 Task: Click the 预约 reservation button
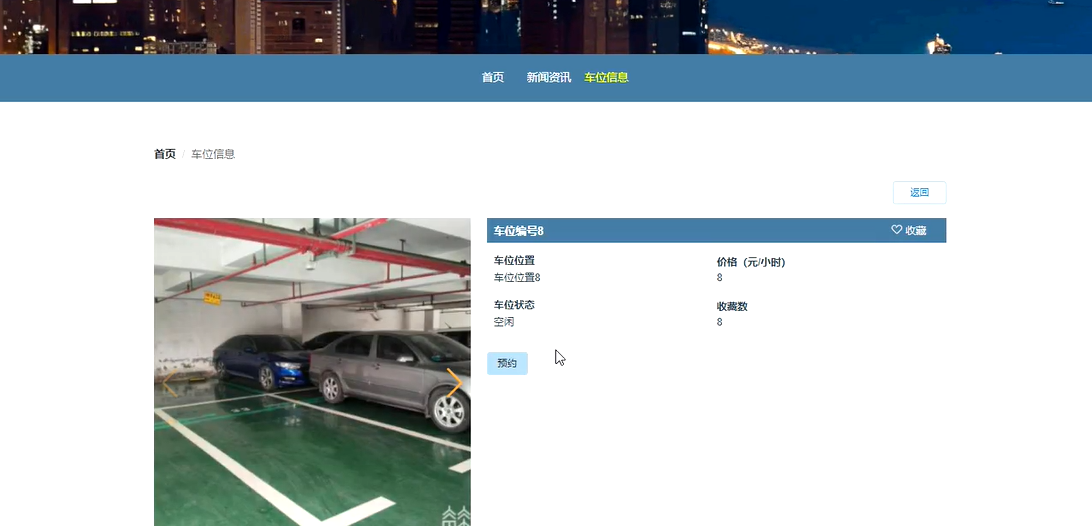tap(507, 363)
